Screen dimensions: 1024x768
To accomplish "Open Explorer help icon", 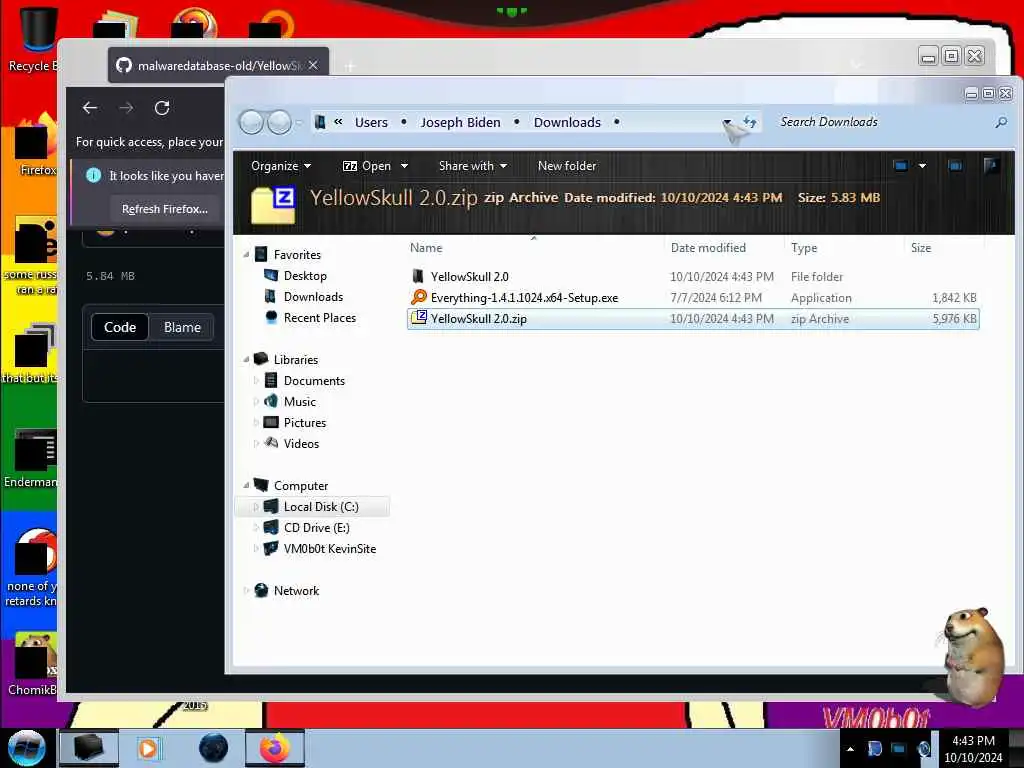I will [991, 166].
